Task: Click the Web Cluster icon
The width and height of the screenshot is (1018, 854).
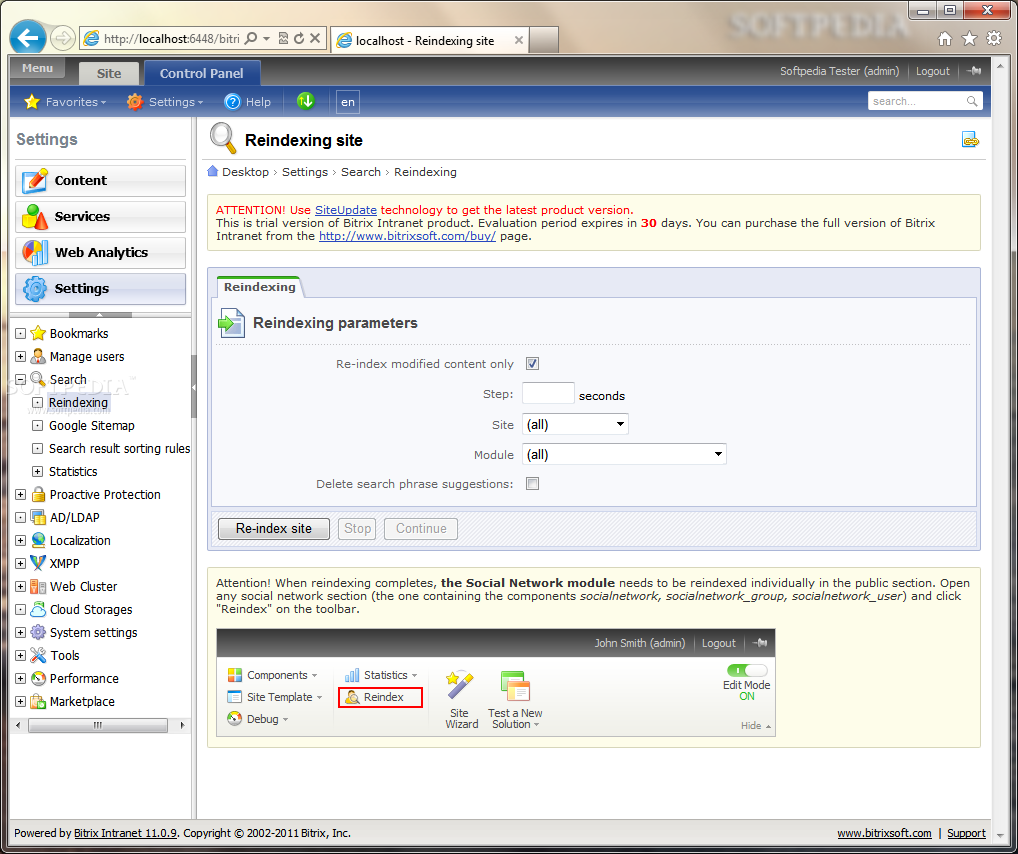Action: [x=38, y=586]
